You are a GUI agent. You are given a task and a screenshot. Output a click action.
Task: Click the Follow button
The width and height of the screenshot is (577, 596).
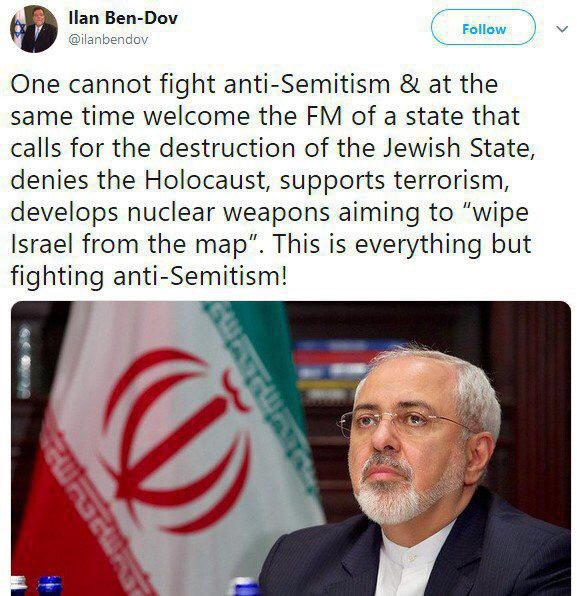click(x=483, y=27)
